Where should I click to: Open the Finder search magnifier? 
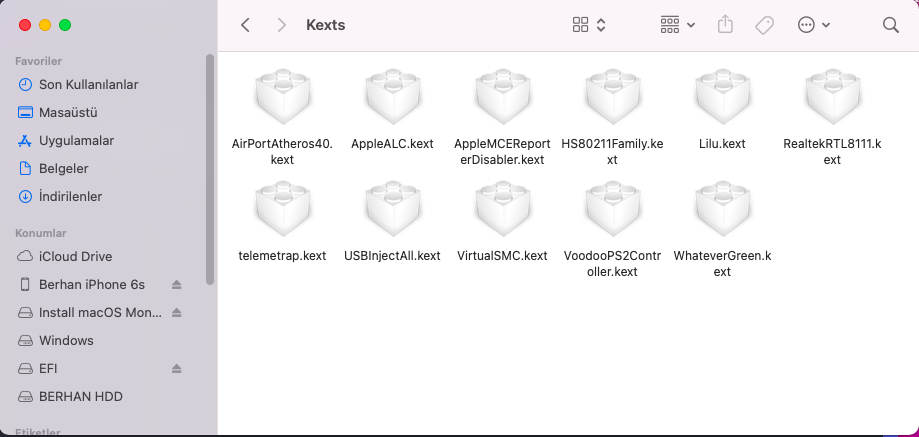890,25
